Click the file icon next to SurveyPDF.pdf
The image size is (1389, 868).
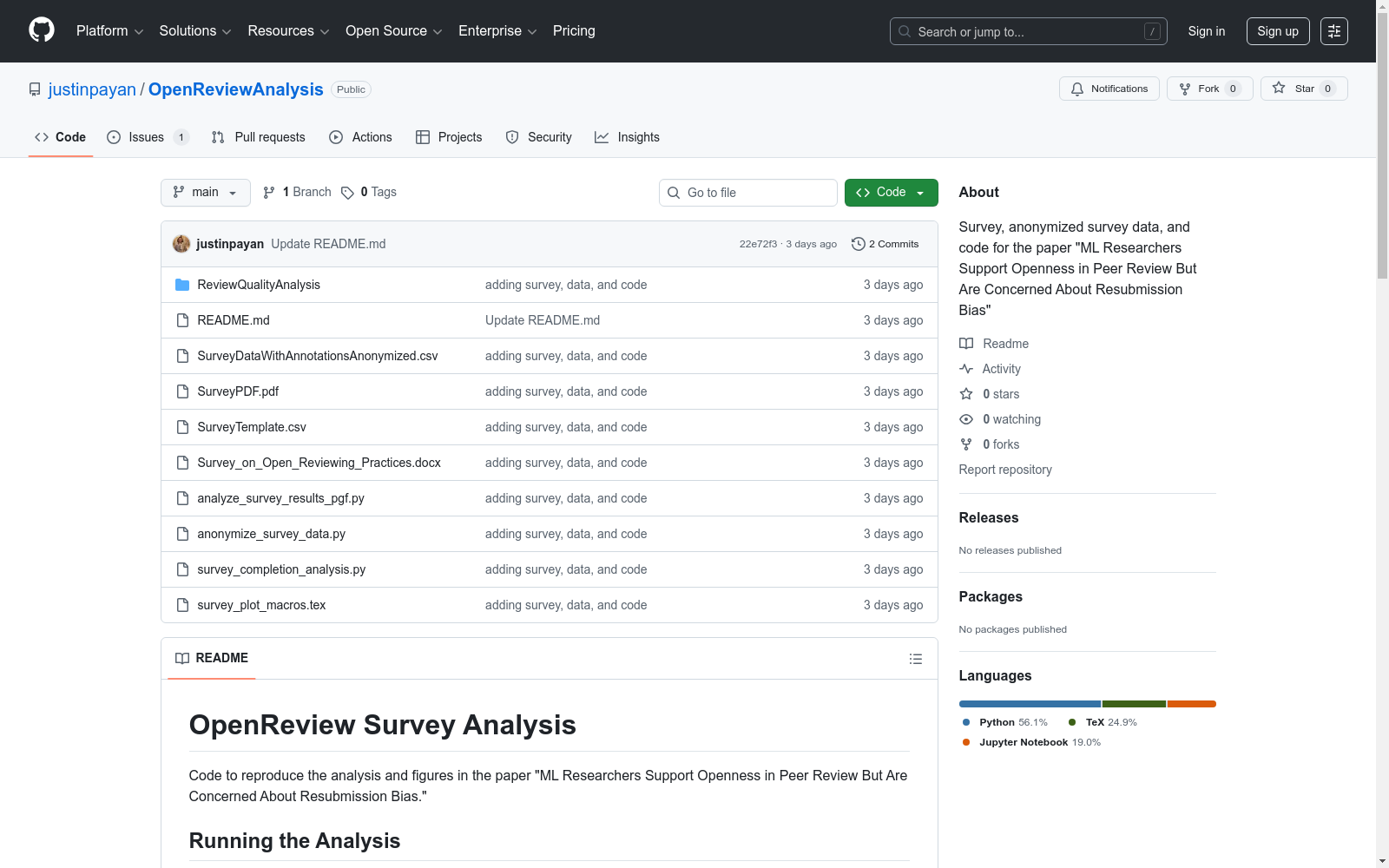182,391
